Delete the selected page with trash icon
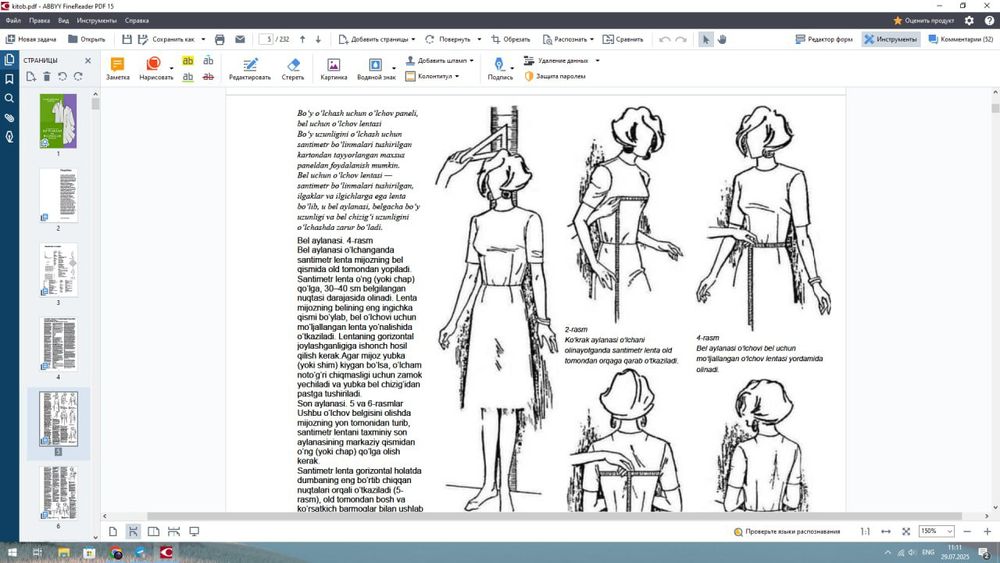This screenshot has width=1000, height=563. pyautogui.click(x=46, y=76)
